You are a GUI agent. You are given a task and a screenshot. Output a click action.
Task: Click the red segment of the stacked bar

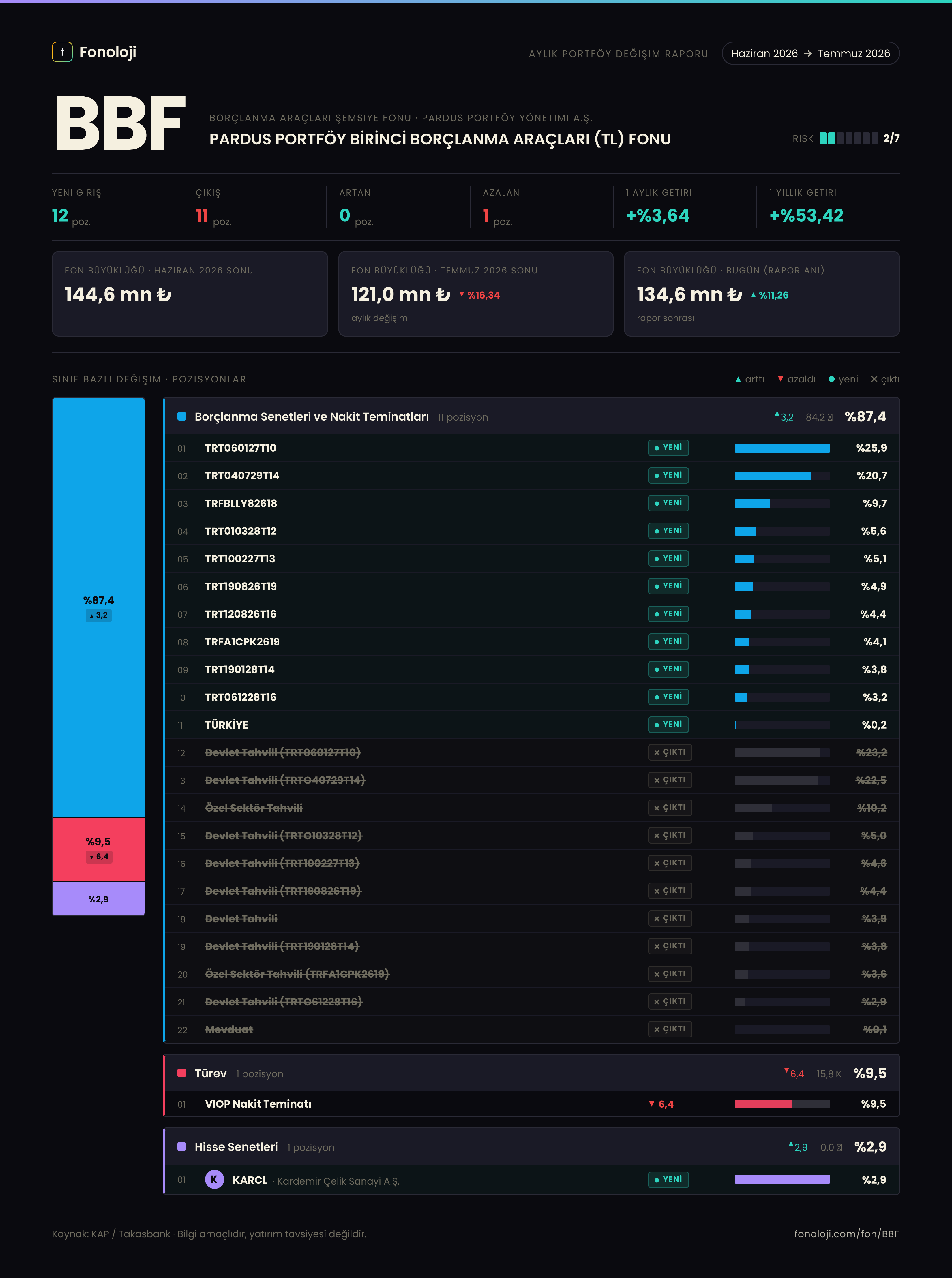pos(99,849)
